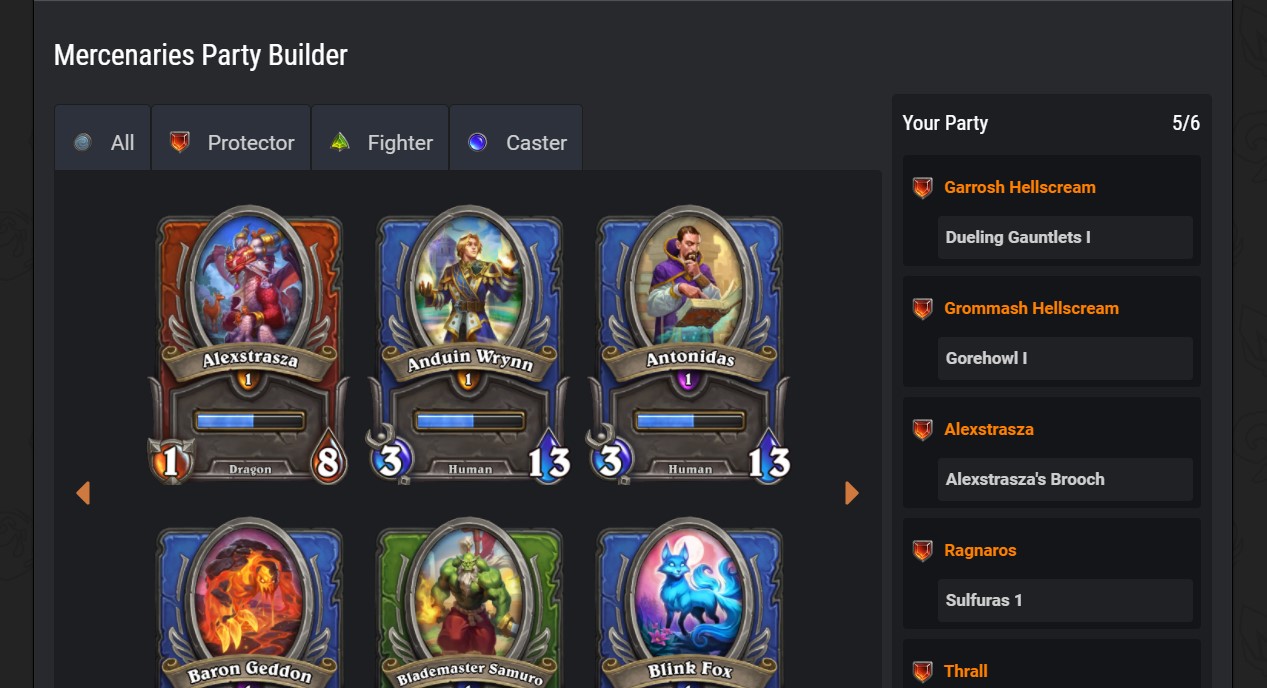Viewport: 1267px width, 688px height.
Task: Click the role icon next to Grommash Hellscream
Action: pyautogui.click(x=923, y=309)
